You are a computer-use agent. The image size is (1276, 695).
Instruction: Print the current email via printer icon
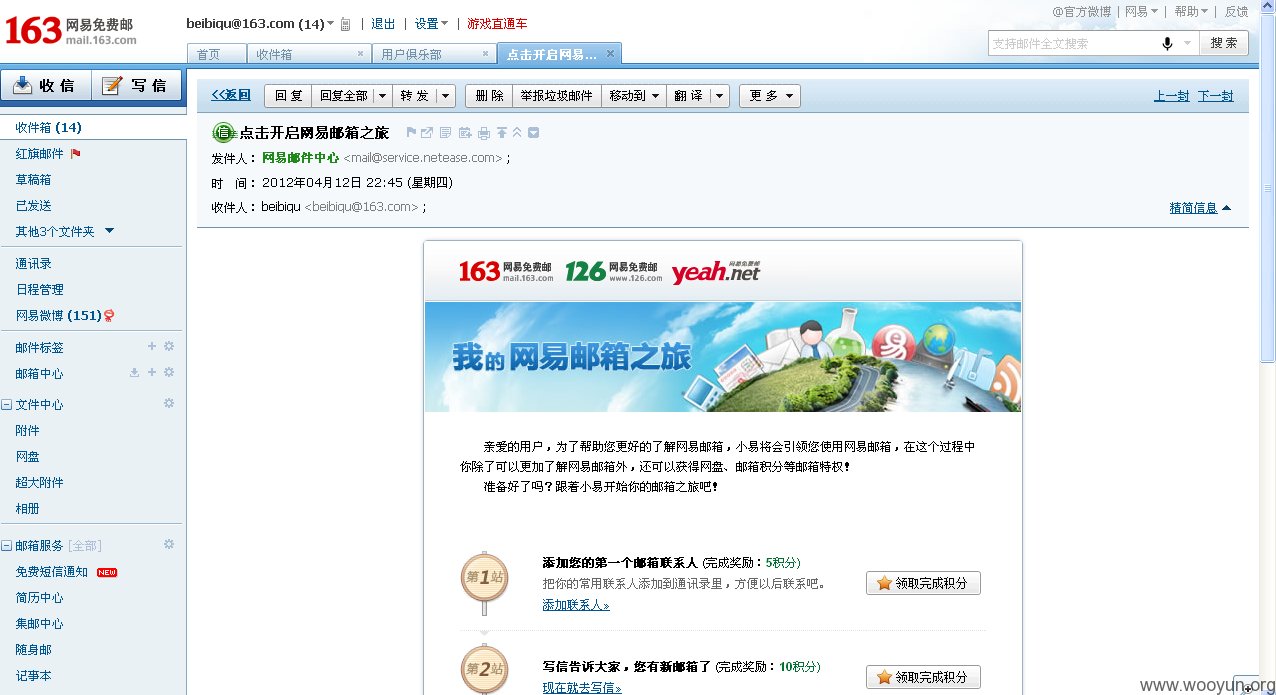pyautogui.click(x=484, y=132)
